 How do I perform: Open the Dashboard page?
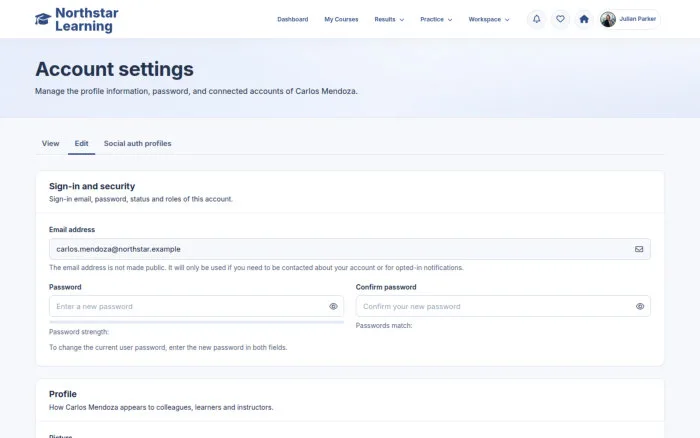pos(292,20)
